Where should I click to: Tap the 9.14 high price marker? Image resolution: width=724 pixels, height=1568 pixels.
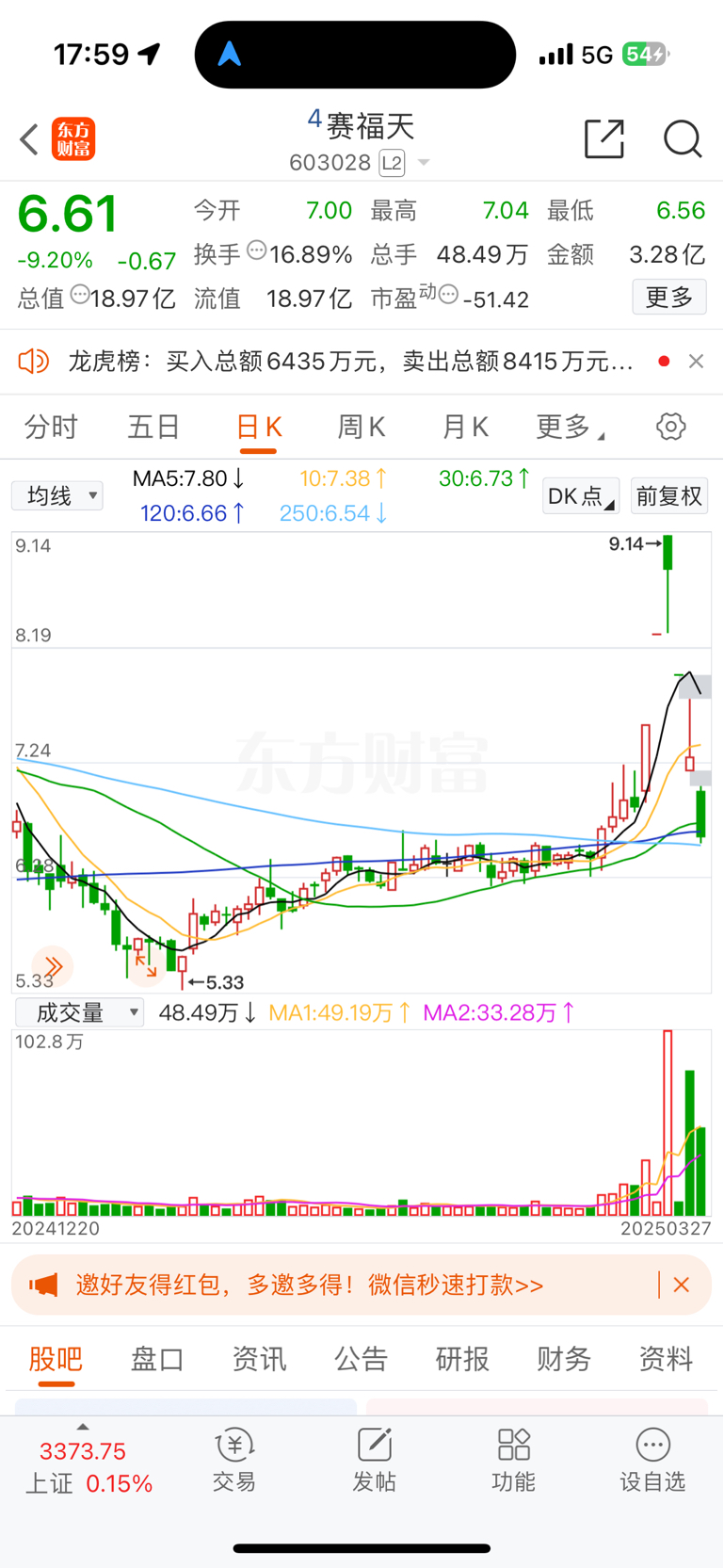(635, 544)
